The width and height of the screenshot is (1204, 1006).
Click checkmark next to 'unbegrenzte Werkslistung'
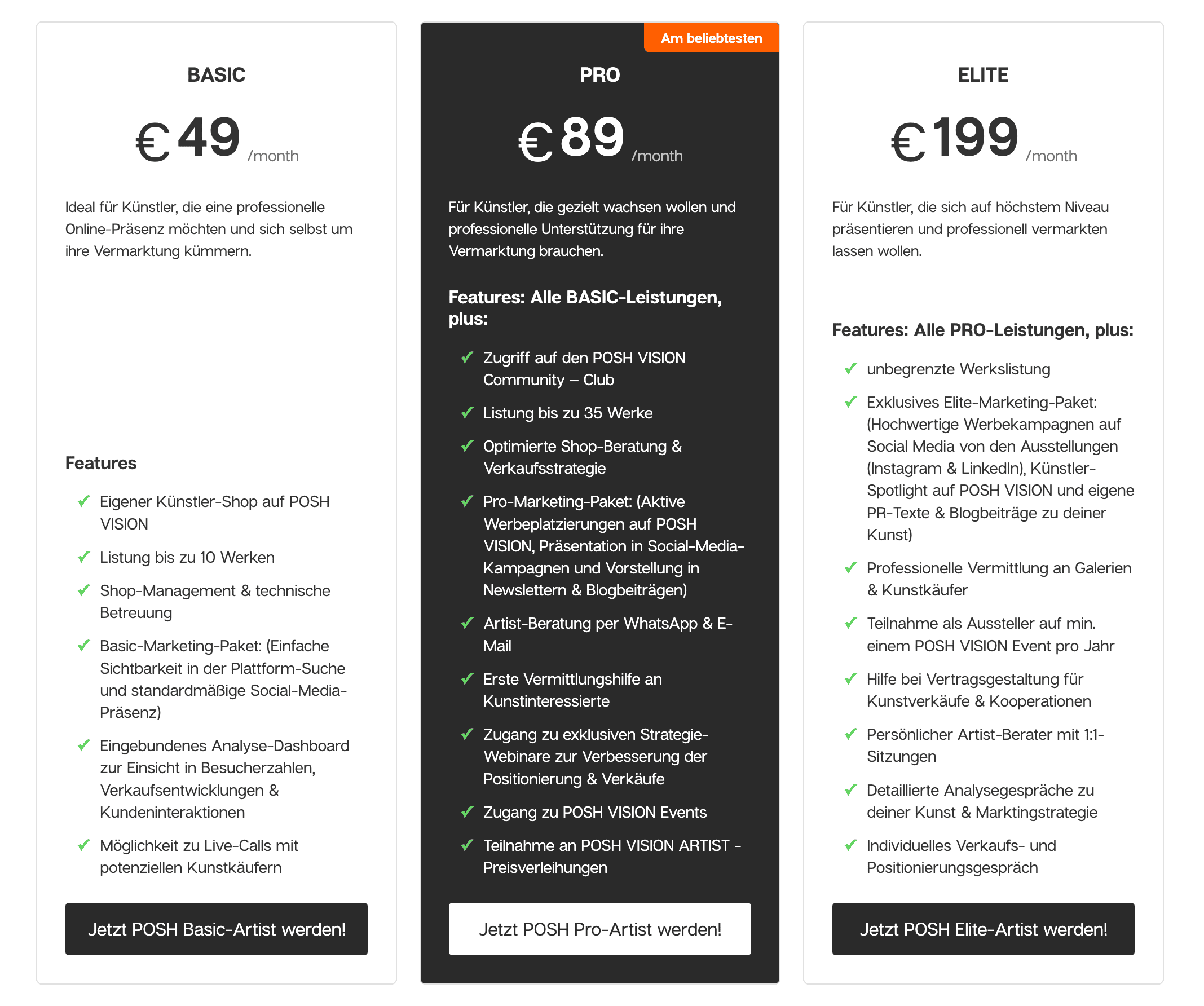851,369
